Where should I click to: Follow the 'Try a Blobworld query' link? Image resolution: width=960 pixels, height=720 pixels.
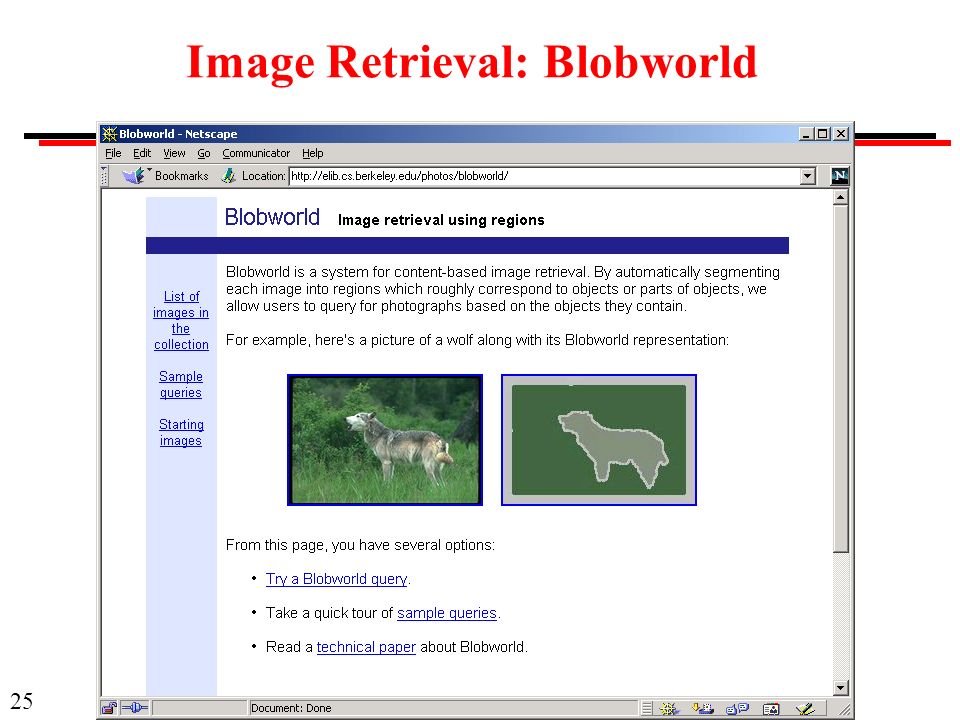tap(336, 579)
